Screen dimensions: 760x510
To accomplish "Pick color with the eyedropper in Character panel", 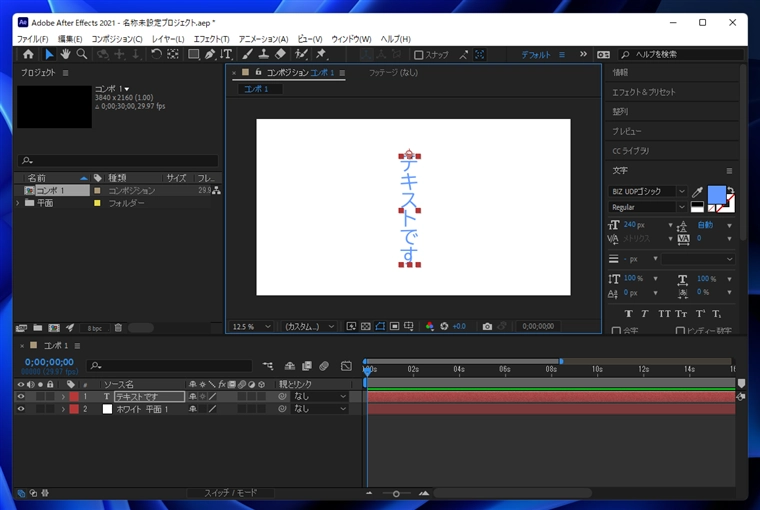I will coord(697,192).
